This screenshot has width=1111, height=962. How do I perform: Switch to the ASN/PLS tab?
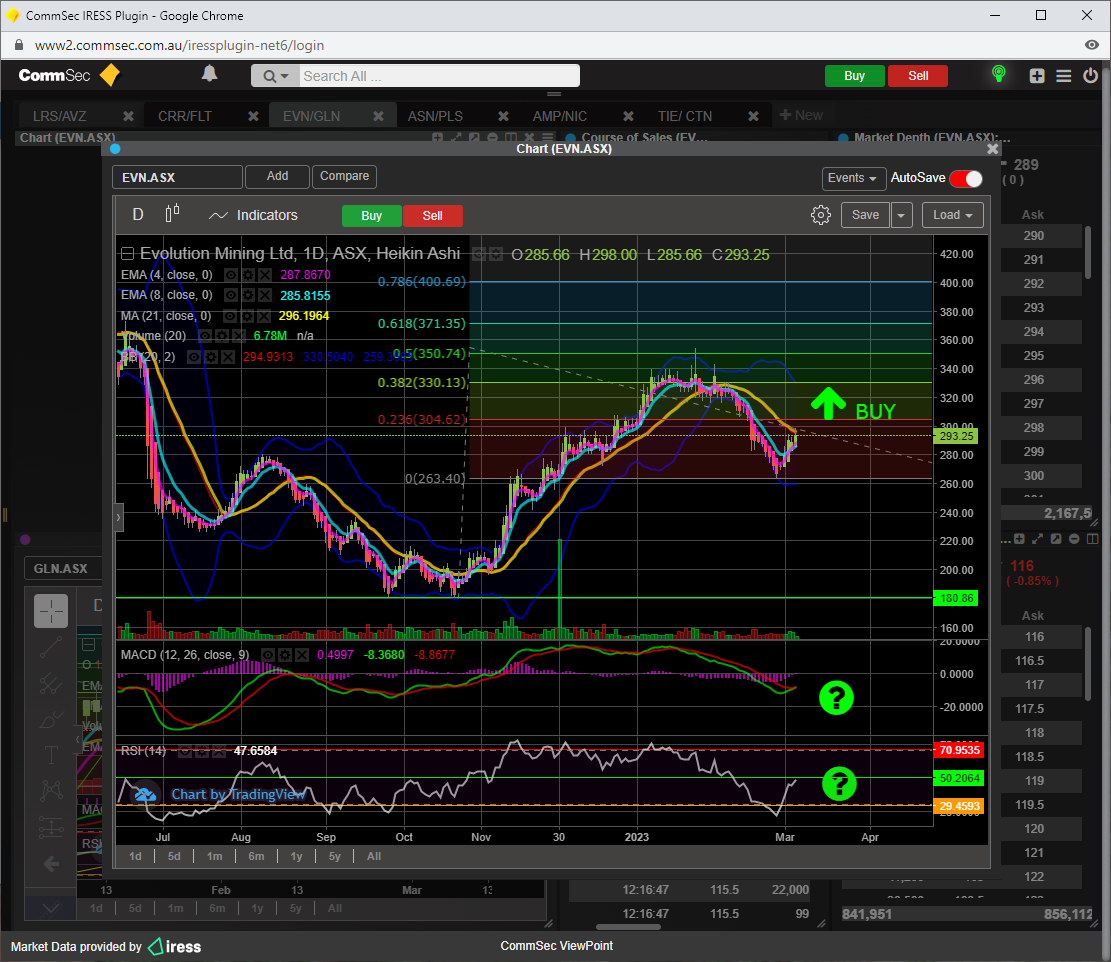coord(435,116)
